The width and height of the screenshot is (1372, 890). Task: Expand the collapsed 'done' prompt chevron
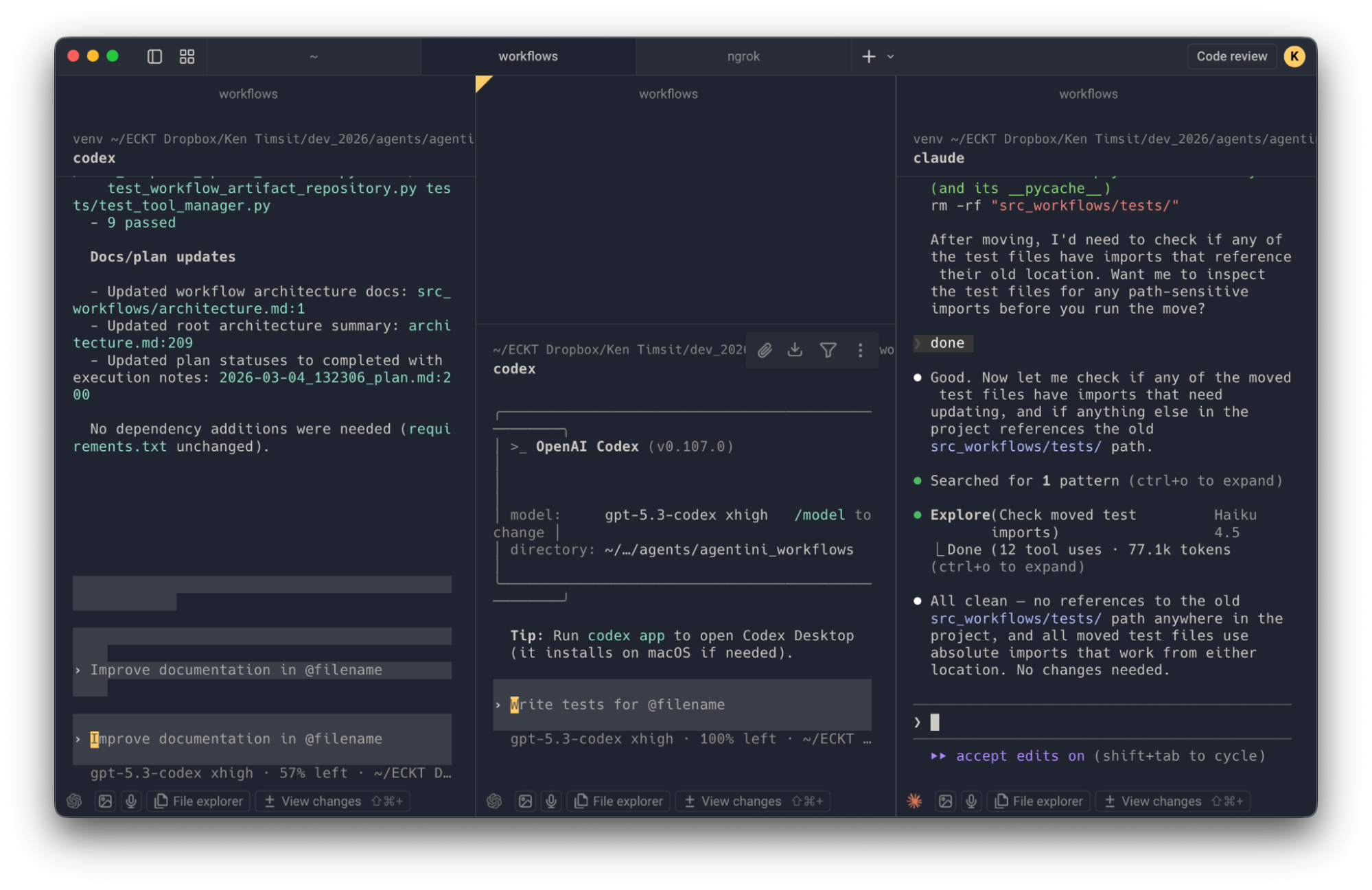(x=918, y=343)
